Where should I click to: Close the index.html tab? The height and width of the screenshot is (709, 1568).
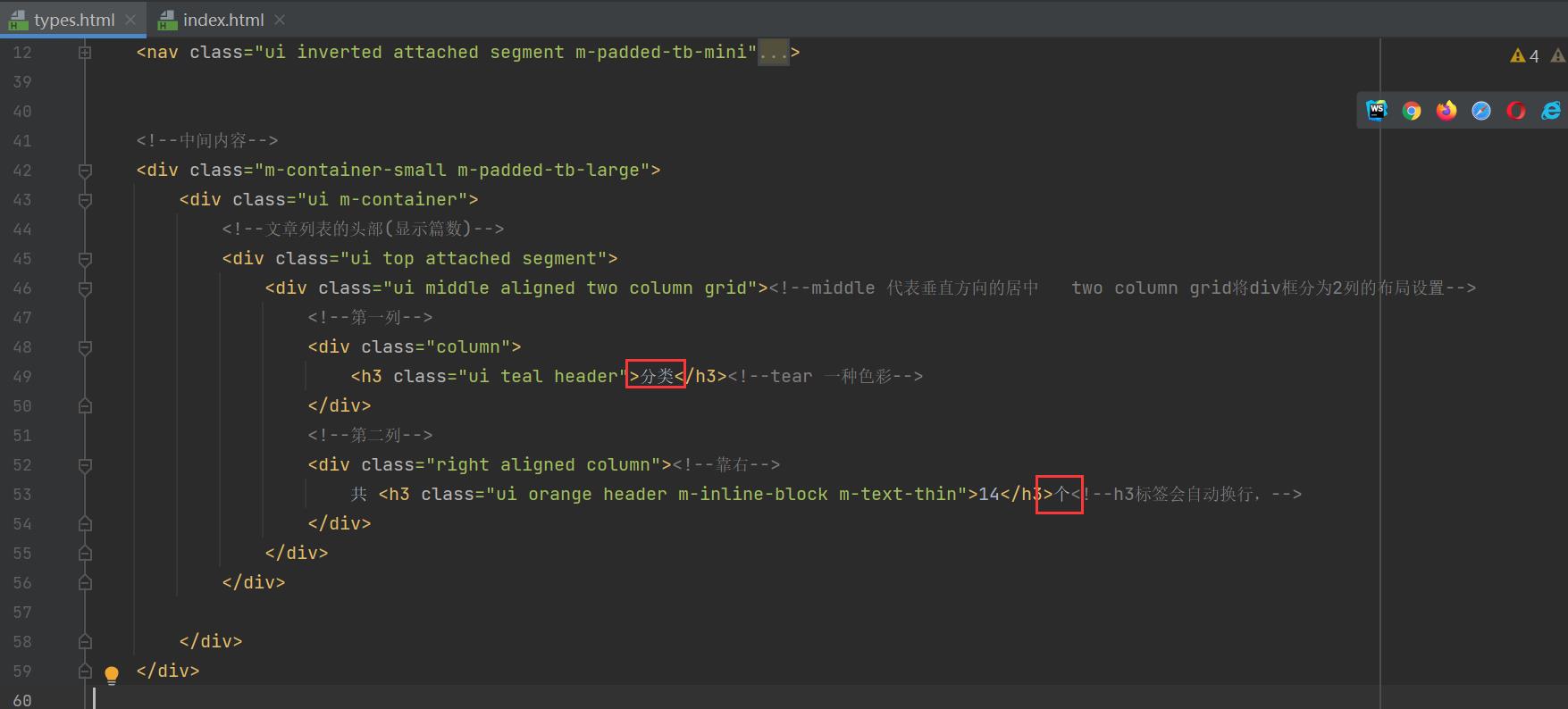[x=280, y=20]
